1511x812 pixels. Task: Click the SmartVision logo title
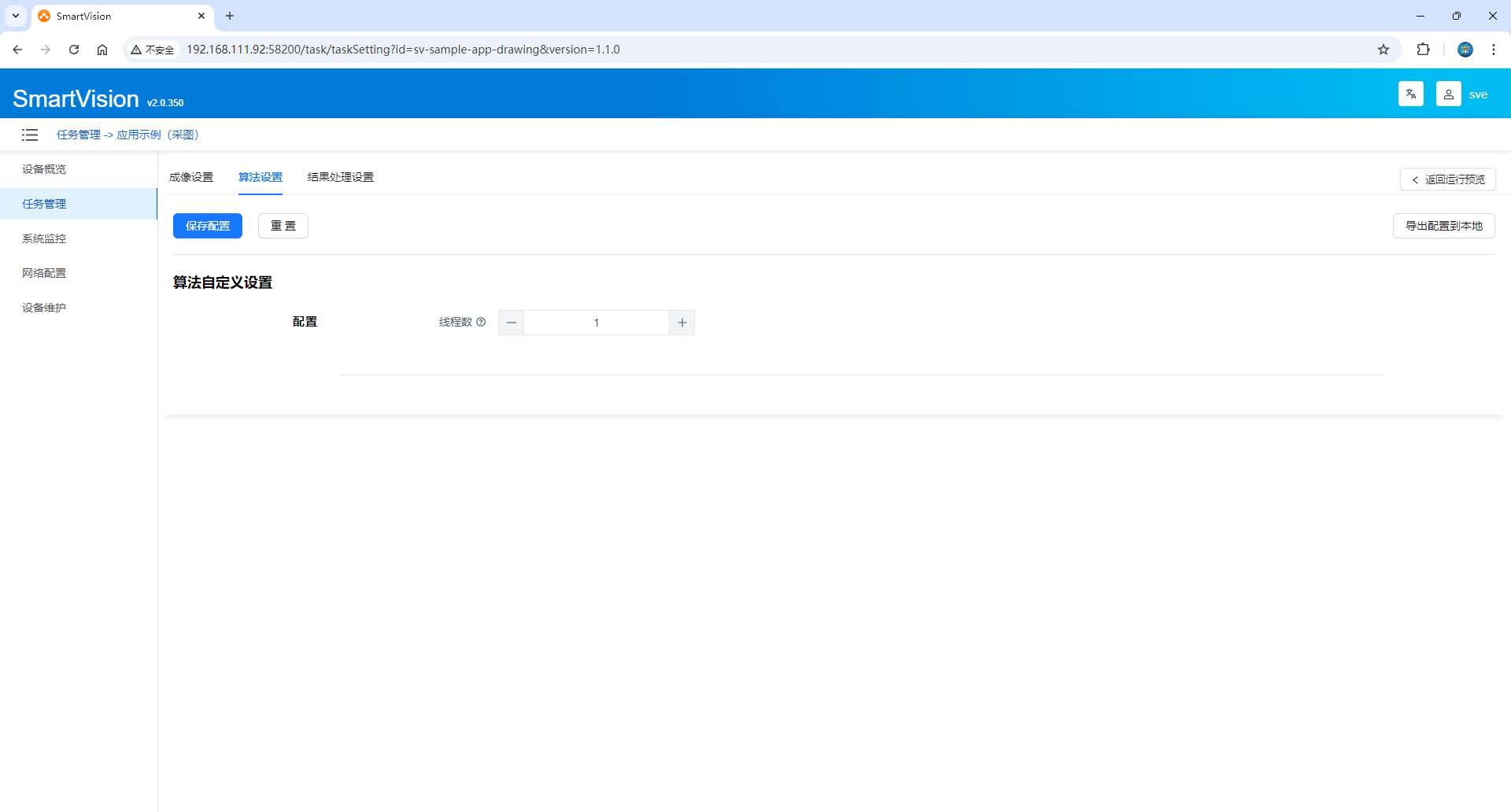pos(76,98)
